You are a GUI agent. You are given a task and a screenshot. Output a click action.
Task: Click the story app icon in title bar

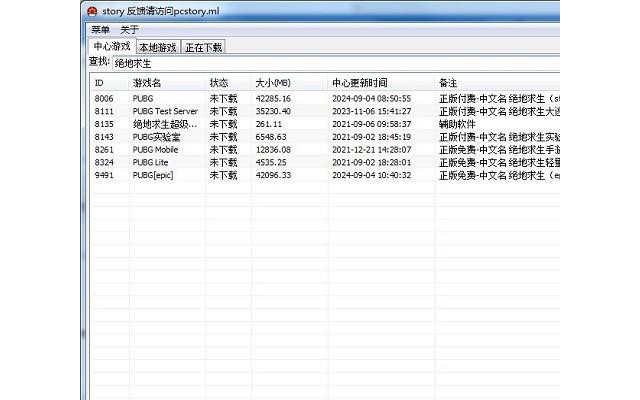(92, 11)
